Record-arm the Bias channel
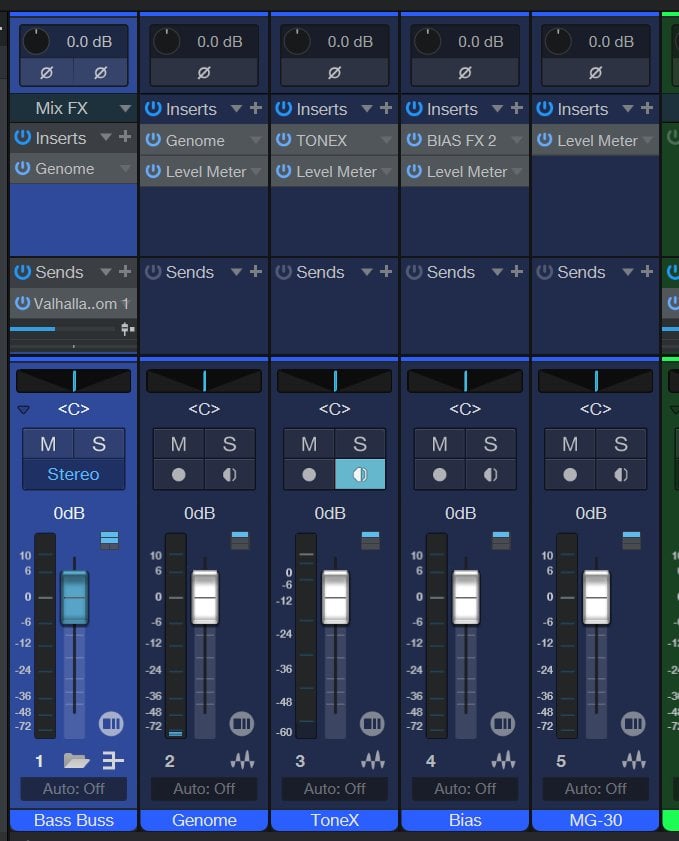This screenshot has height=841, width=679. (439, 474)
